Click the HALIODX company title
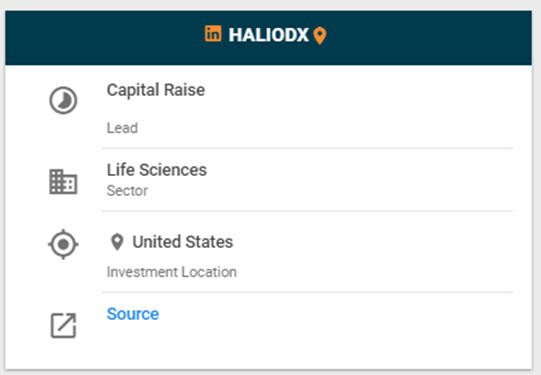 (268, 35)
